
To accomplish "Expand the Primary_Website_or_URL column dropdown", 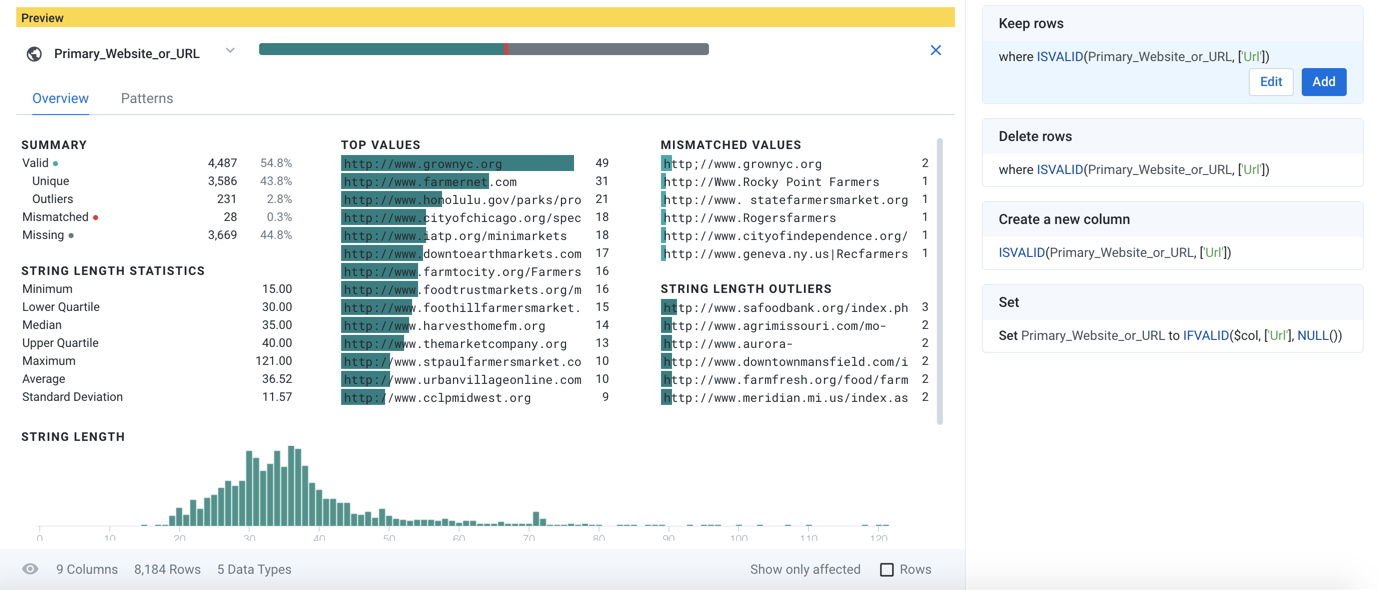I will click(x=230, y=51).
